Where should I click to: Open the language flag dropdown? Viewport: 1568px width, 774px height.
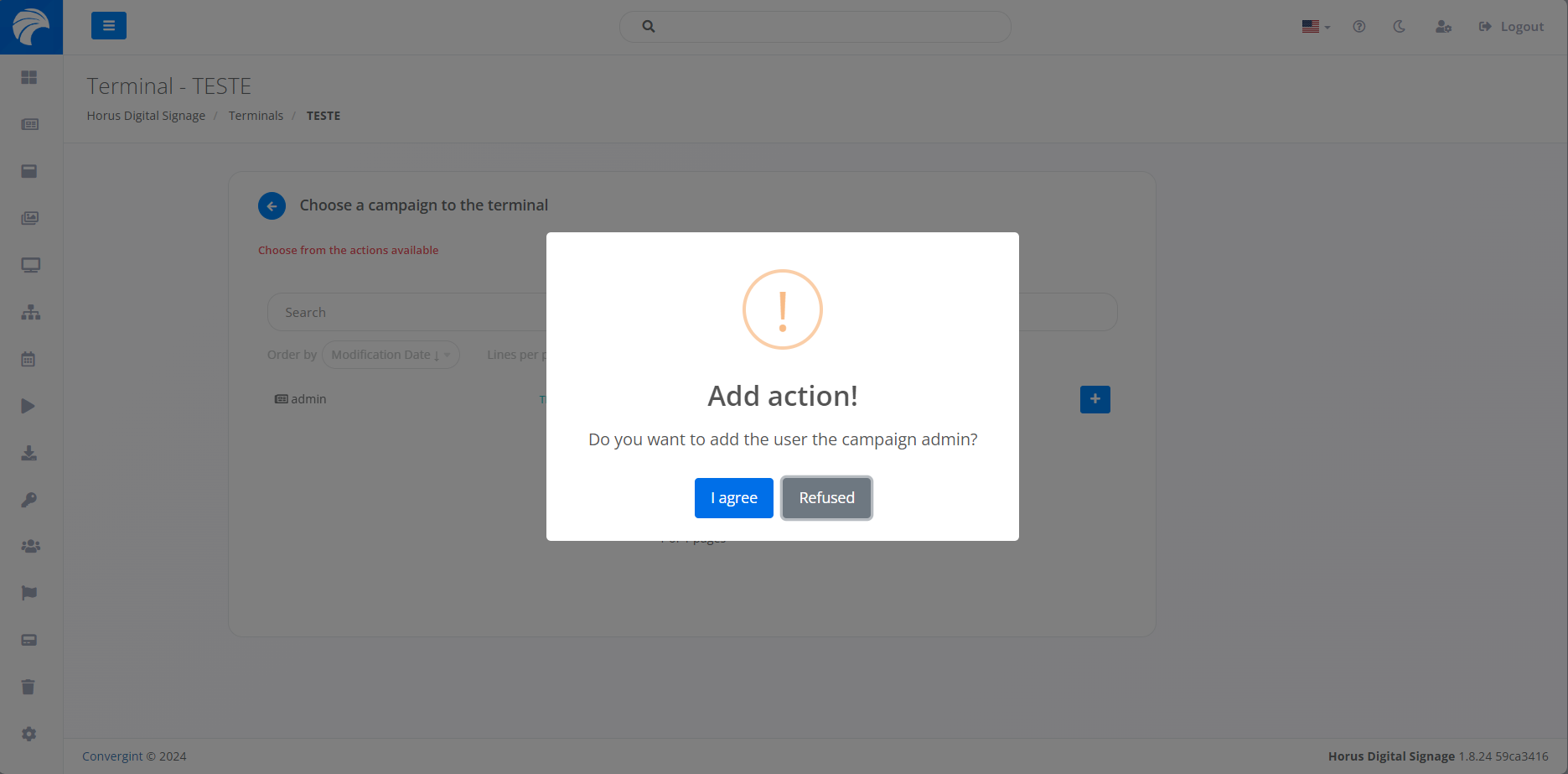pos(1315,27)
